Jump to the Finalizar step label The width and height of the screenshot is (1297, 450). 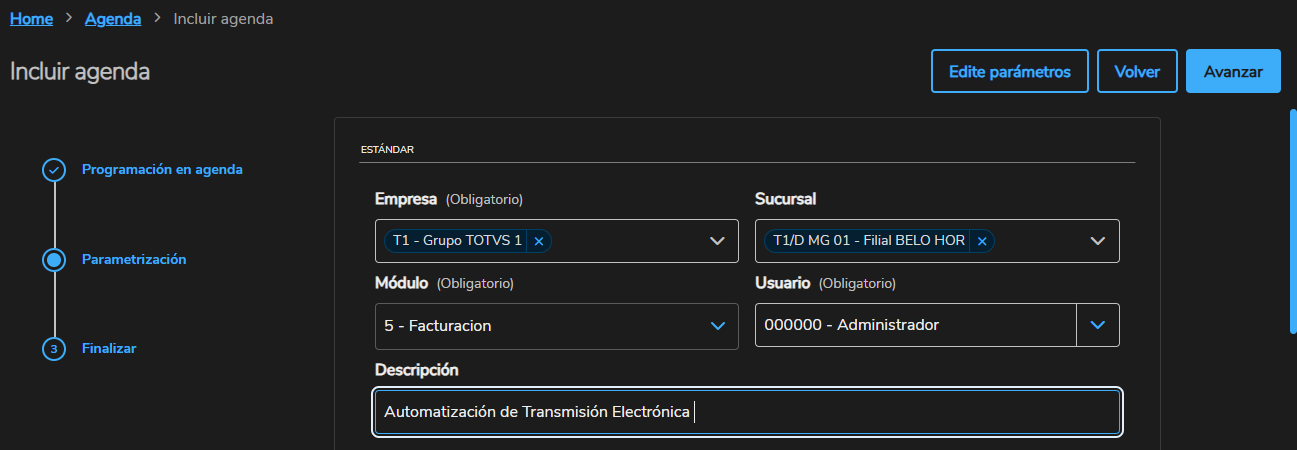109,349
